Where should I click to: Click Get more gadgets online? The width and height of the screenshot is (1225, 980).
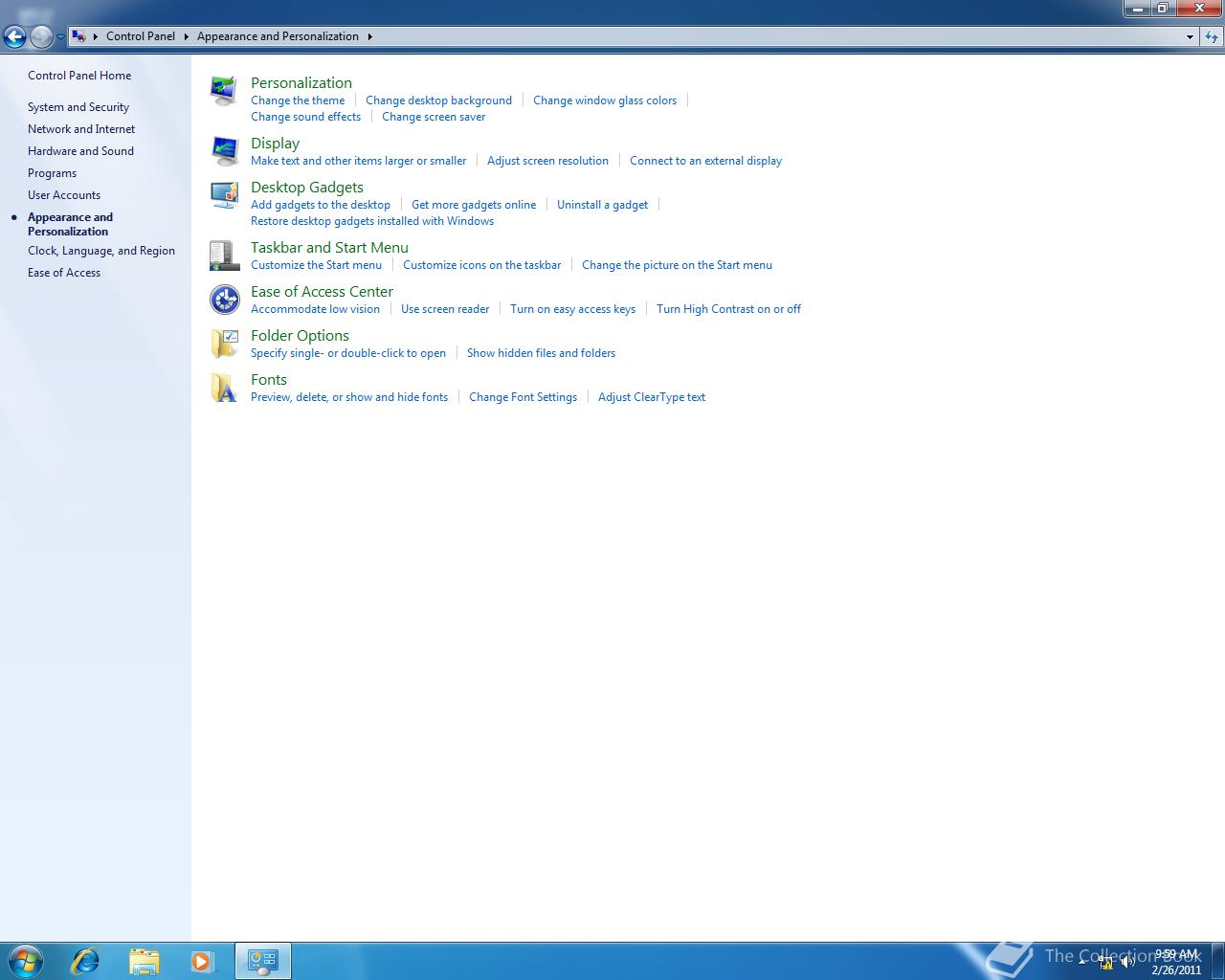click(474, 205)
